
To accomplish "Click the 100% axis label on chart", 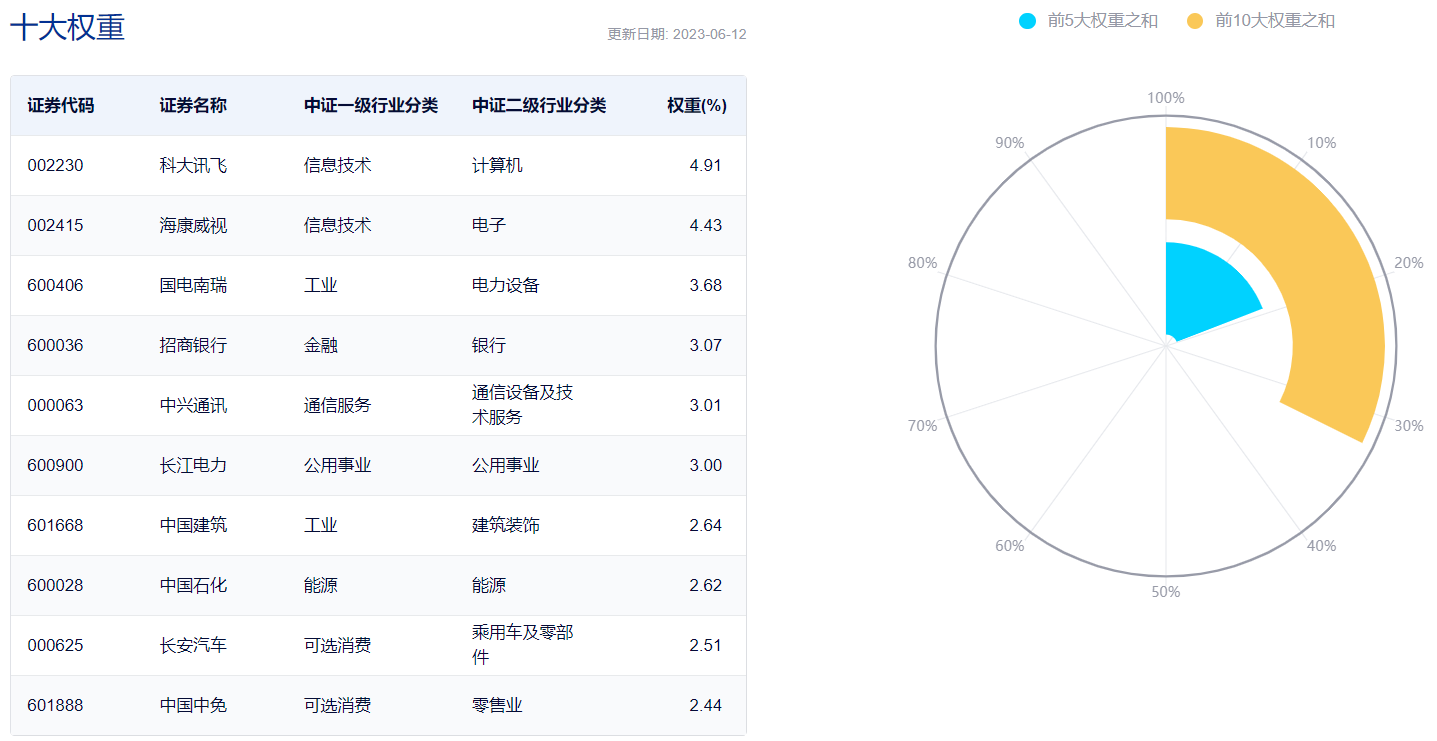I will [x=1166, y=98].
